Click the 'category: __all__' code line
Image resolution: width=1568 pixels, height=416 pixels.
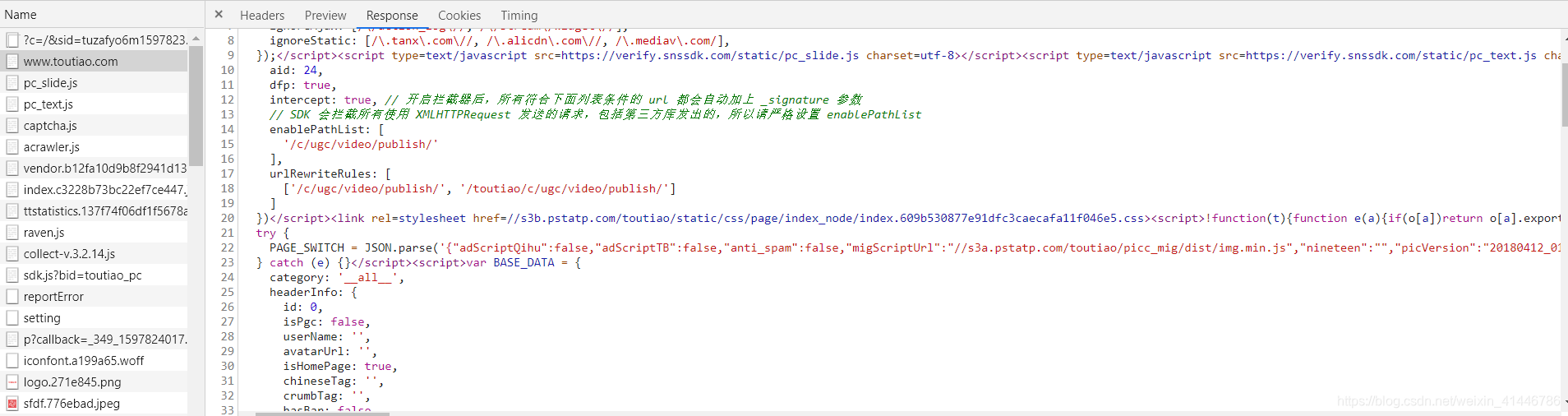pos(337,277)
